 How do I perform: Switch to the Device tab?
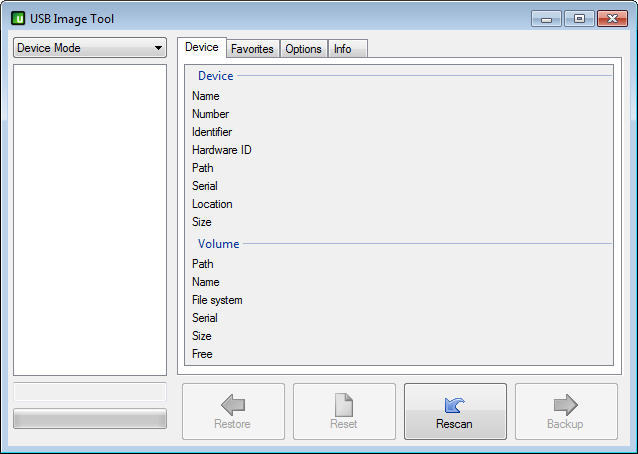[x=202, y=48]
